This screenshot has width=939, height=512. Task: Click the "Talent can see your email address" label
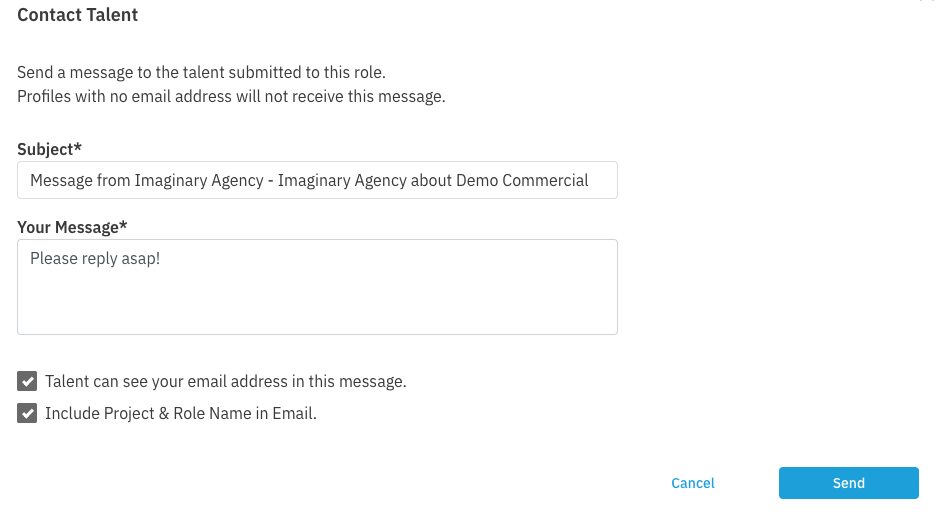(225, 381)
